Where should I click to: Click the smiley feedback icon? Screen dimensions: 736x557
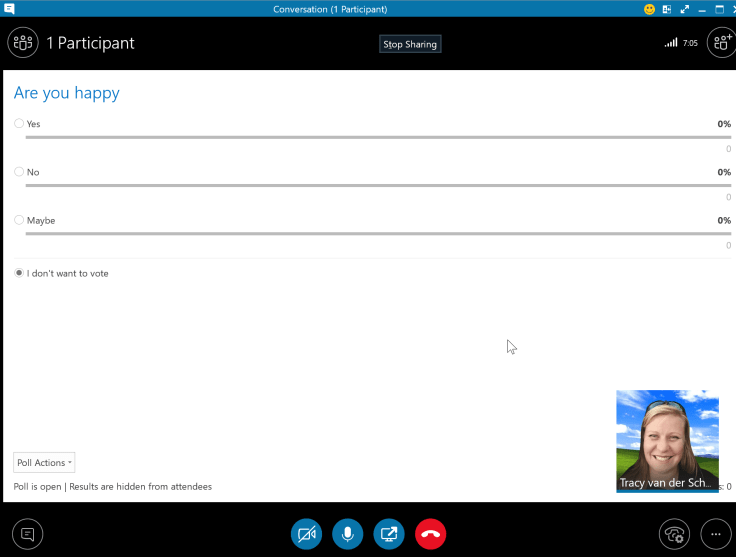click(649, 9)
